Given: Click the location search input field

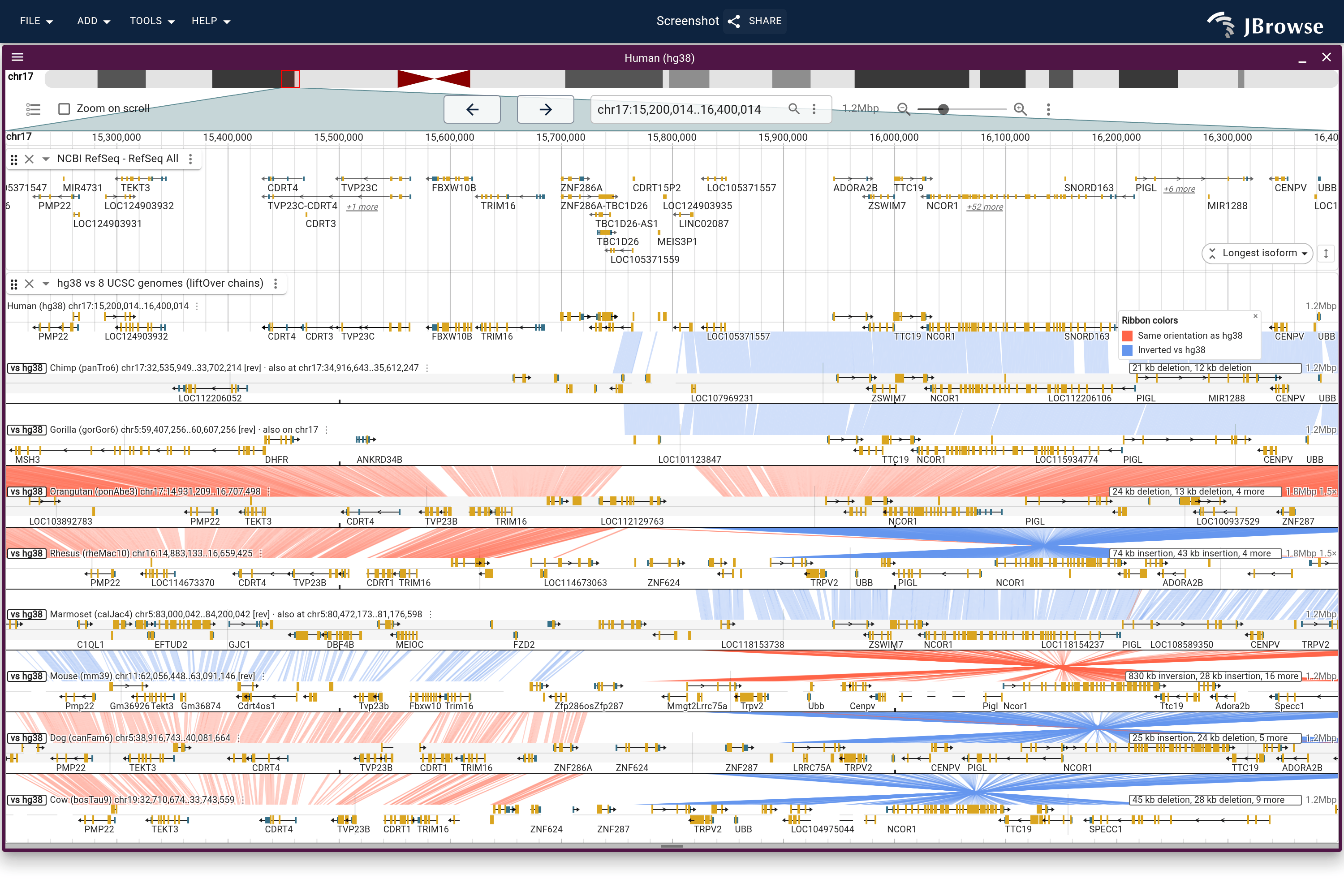Looking at the screenshot, I should tap(691, 109).
